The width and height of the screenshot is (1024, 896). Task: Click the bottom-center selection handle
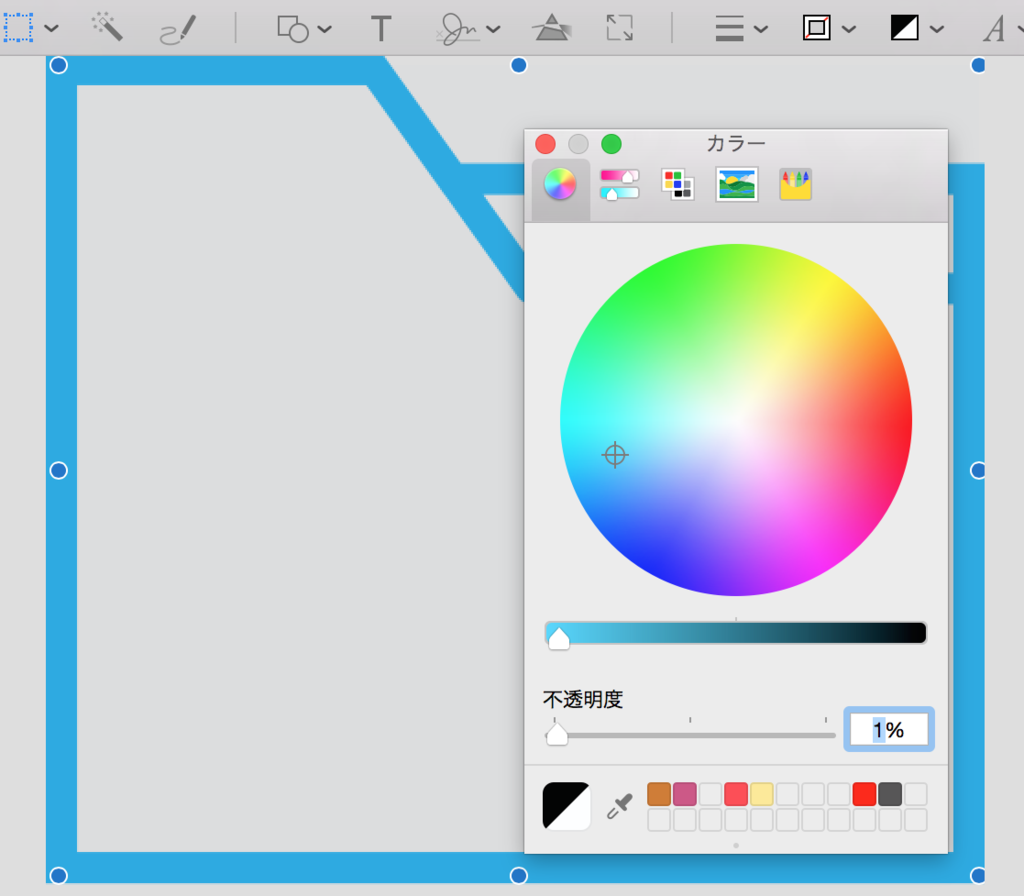[519, 875]
